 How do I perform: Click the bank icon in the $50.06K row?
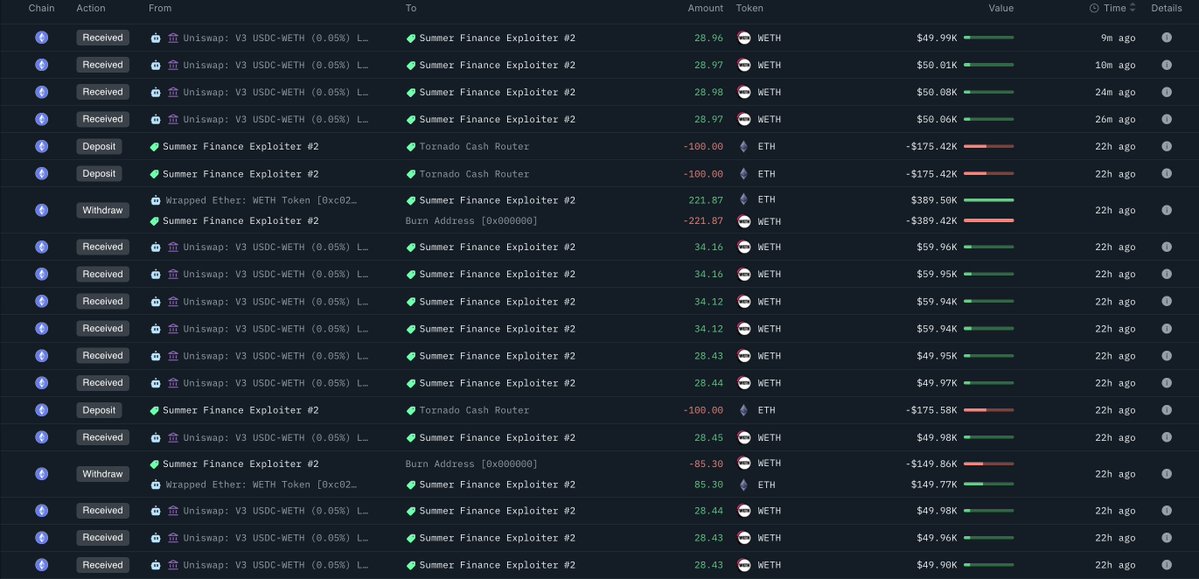coord(173,119)
